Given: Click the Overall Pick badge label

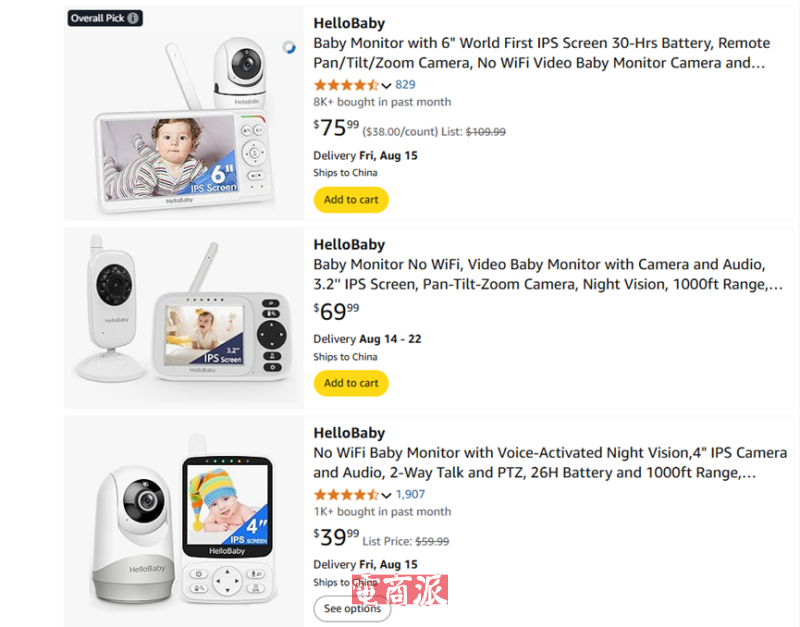Looking at the screenshot, I should pyautogui.click(x=97, y=18).
